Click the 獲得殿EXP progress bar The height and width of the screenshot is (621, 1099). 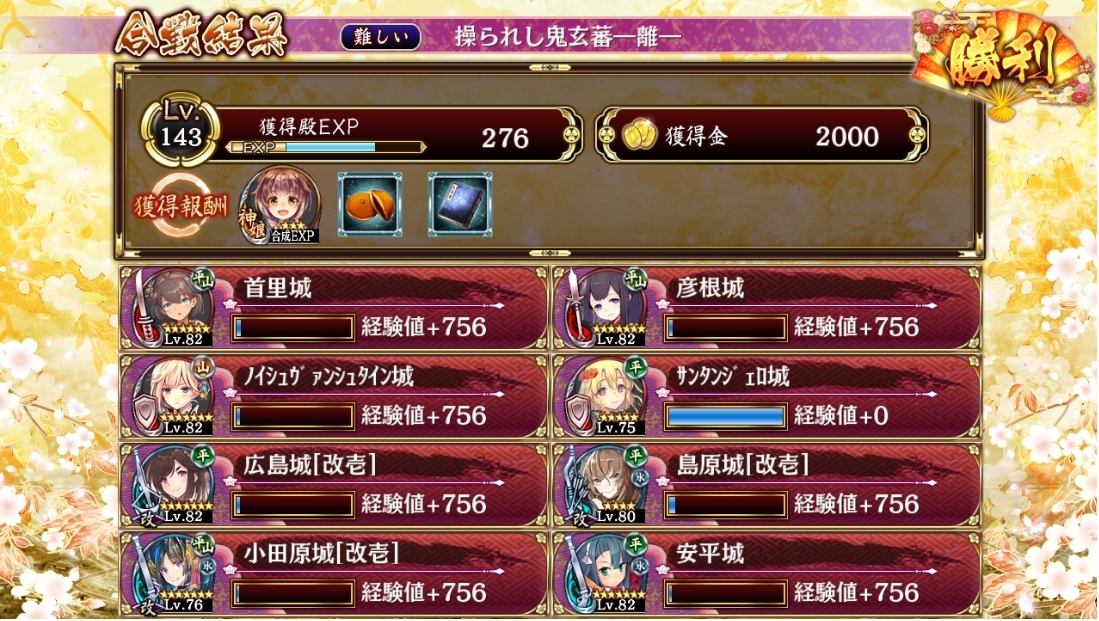click(327, 147)
